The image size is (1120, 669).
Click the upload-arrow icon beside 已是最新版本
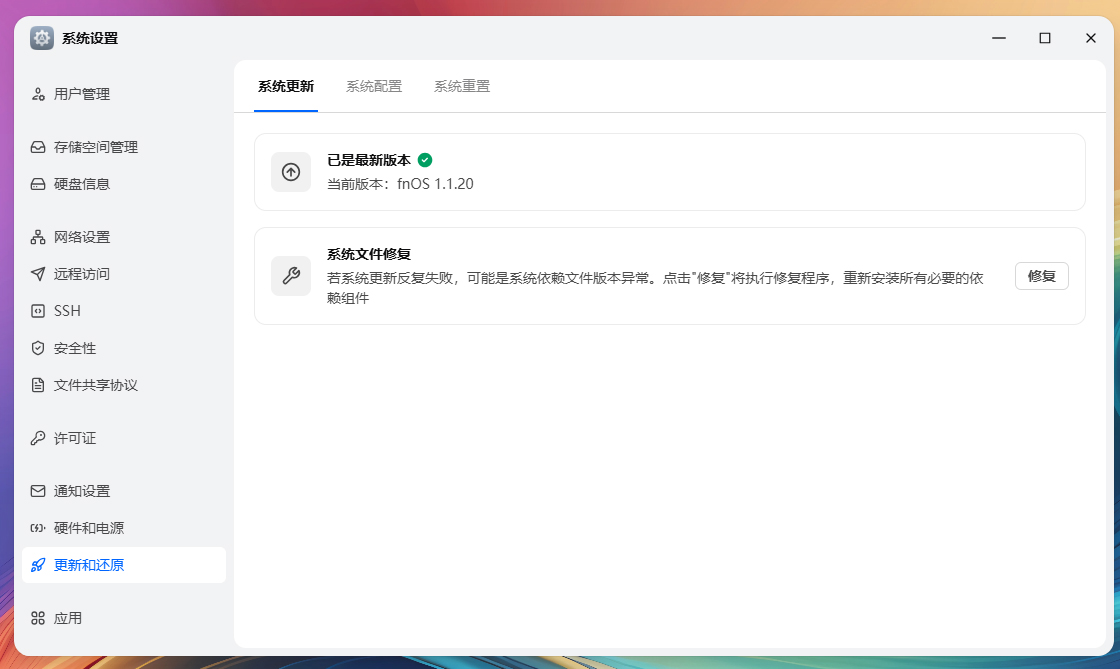pos(291,172)
